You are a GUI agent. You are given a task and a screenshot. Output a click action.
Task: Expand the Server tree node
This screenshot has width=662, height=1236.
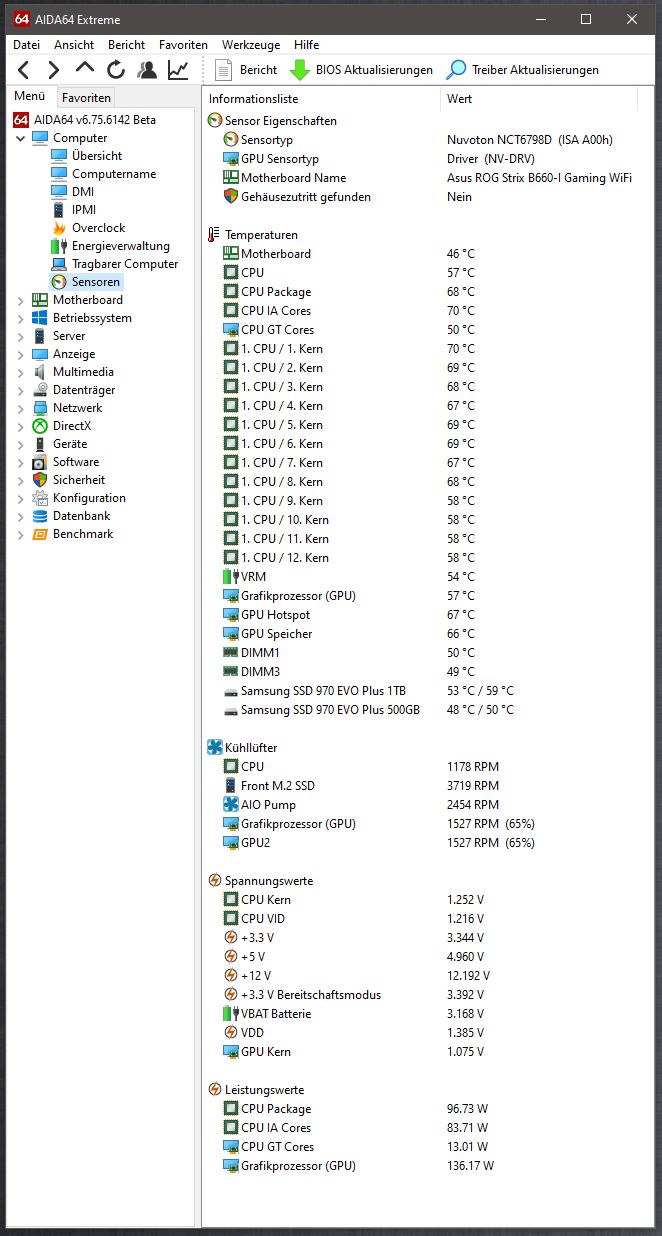(x=22, y=336)
